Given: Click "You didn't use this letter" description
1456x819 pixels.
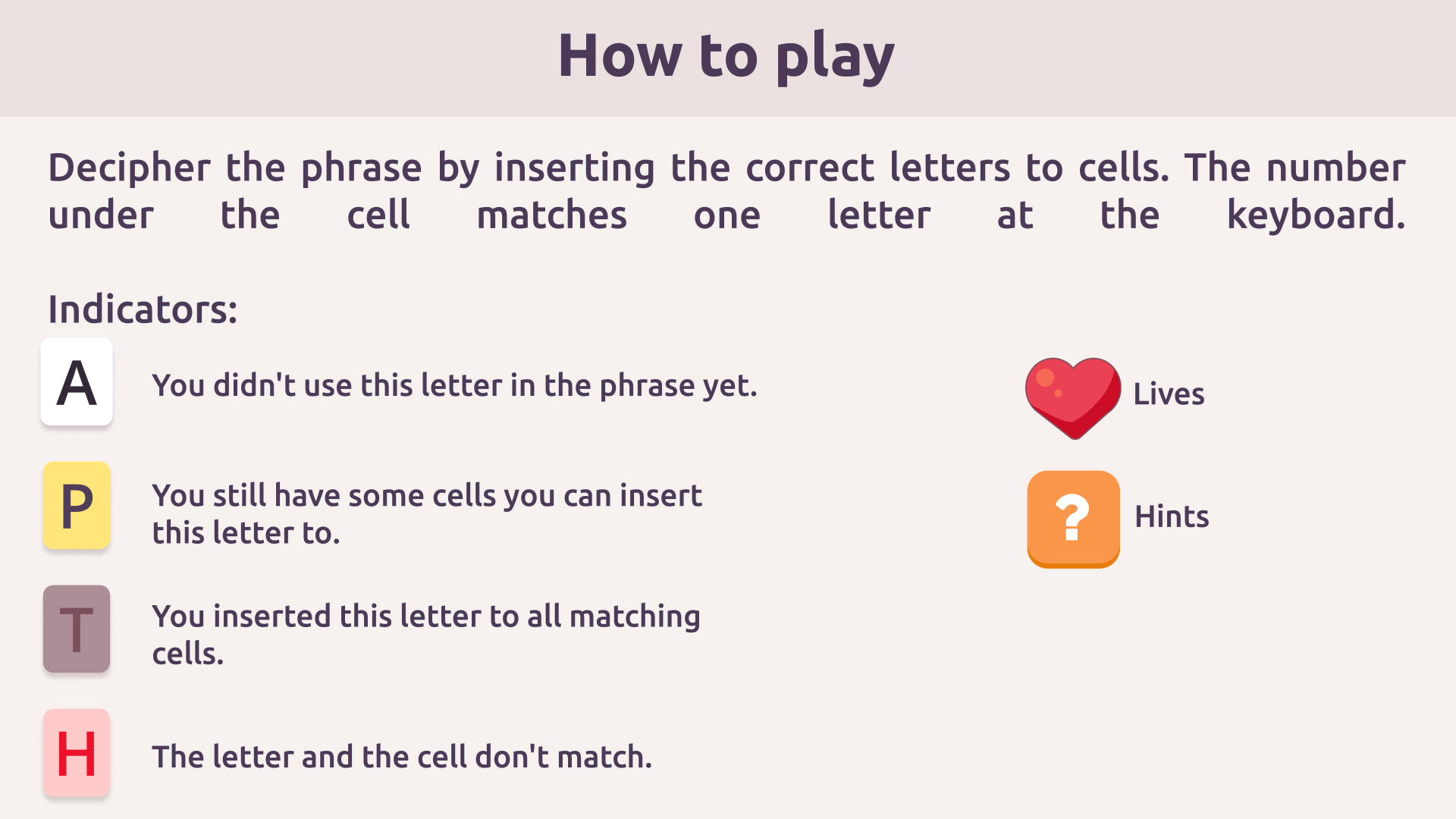Looking at the screenshot, I should 454,385.
